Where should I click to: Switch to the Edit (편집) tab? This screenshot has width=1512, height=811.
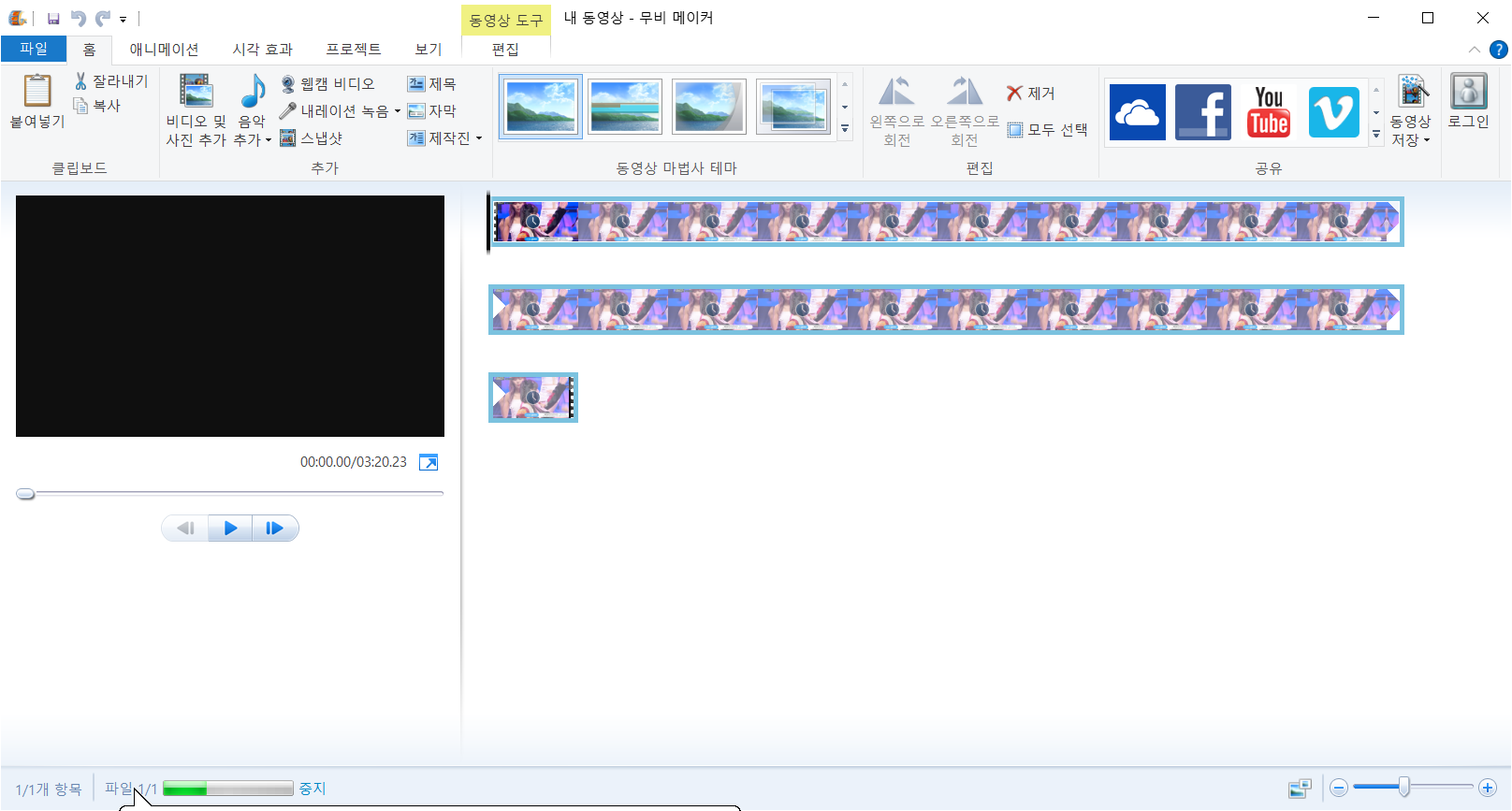pos(505,50)
